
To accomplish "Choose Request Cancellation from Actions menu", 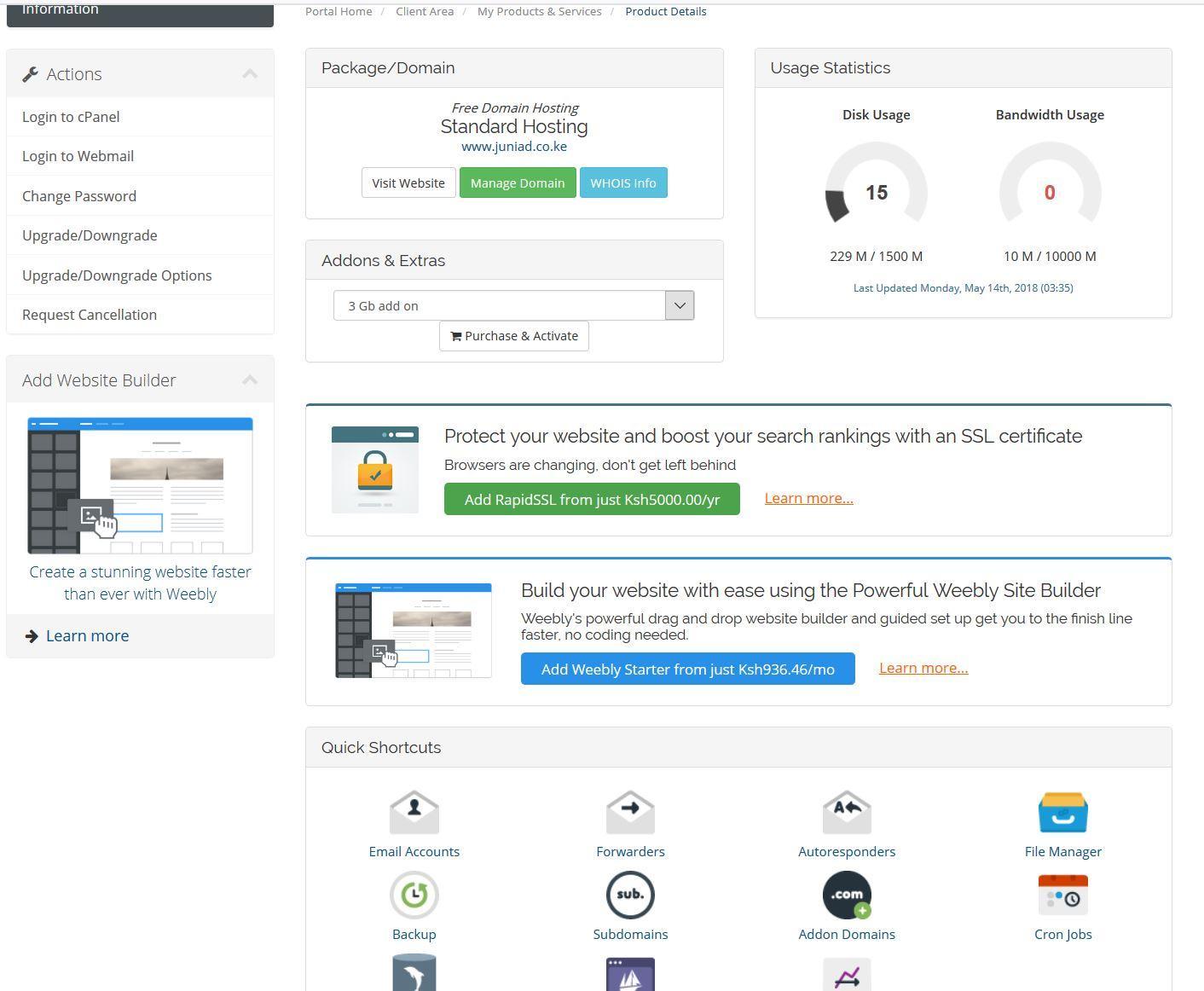I will (90, 315).
